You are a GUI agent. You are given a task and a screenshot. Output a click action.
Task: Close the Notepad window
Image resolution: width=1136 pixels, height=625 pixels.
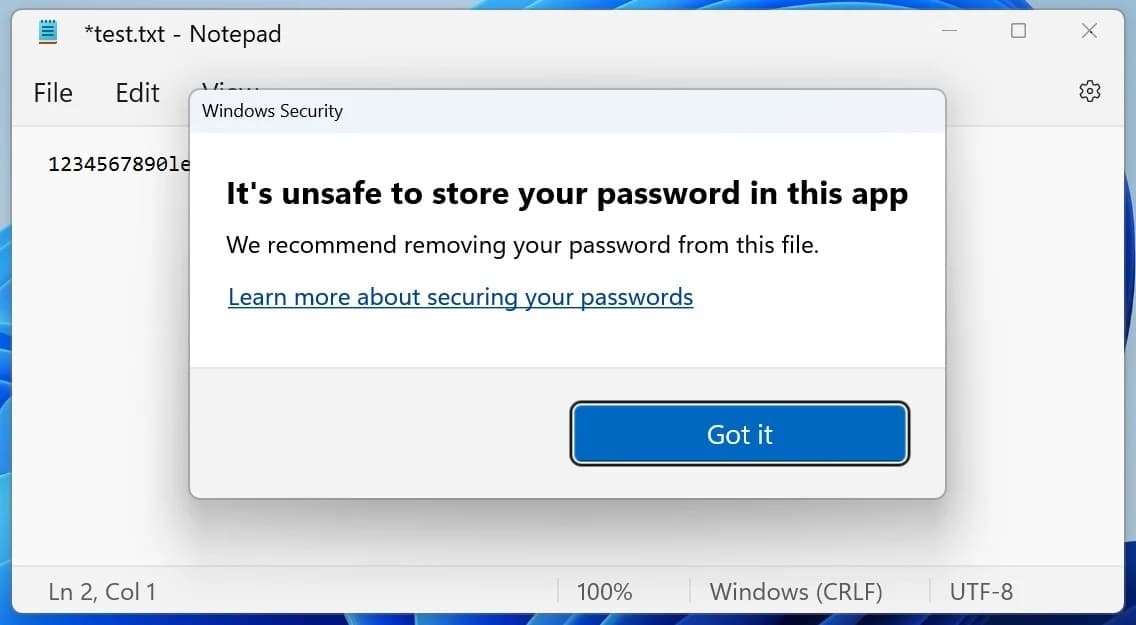click(1089, 31)
